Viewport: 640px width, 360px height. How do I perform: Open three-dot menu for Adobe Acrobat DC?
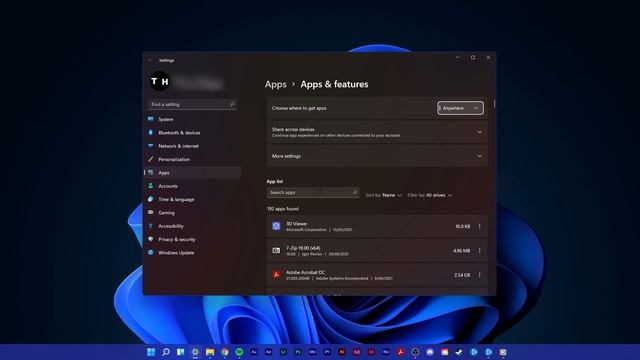pos(480,275)
